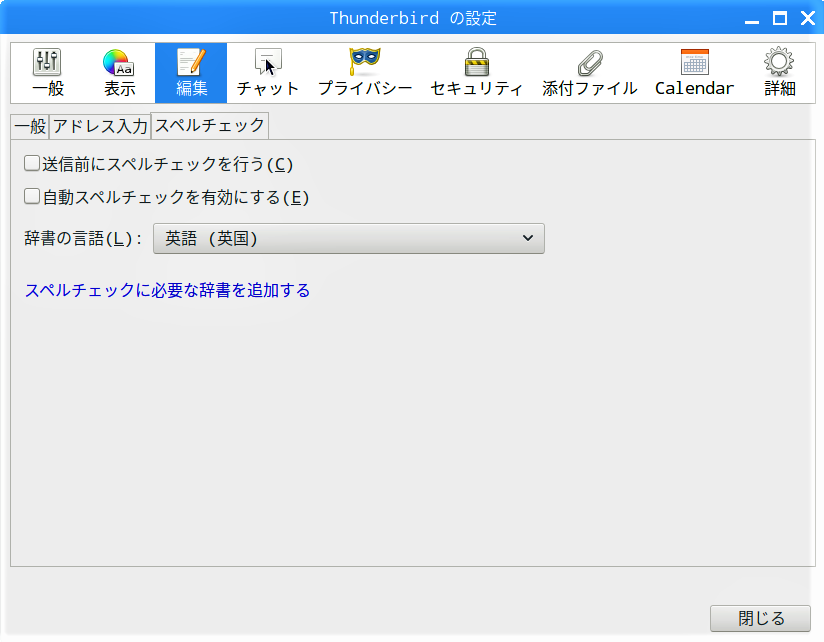824x642 pixels.
Task: Click the スペルチェックに必要な辞書を追加する link
Action: tap(168, 290)
